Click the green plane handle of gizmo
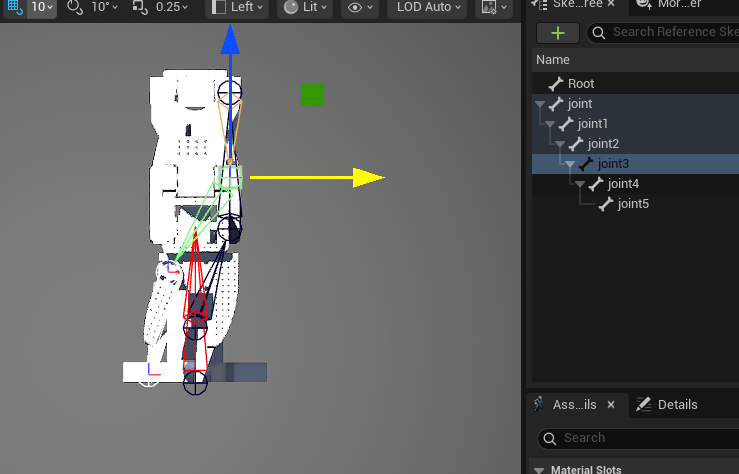Viewport: 739px width, 474px height. pos(312,95)
